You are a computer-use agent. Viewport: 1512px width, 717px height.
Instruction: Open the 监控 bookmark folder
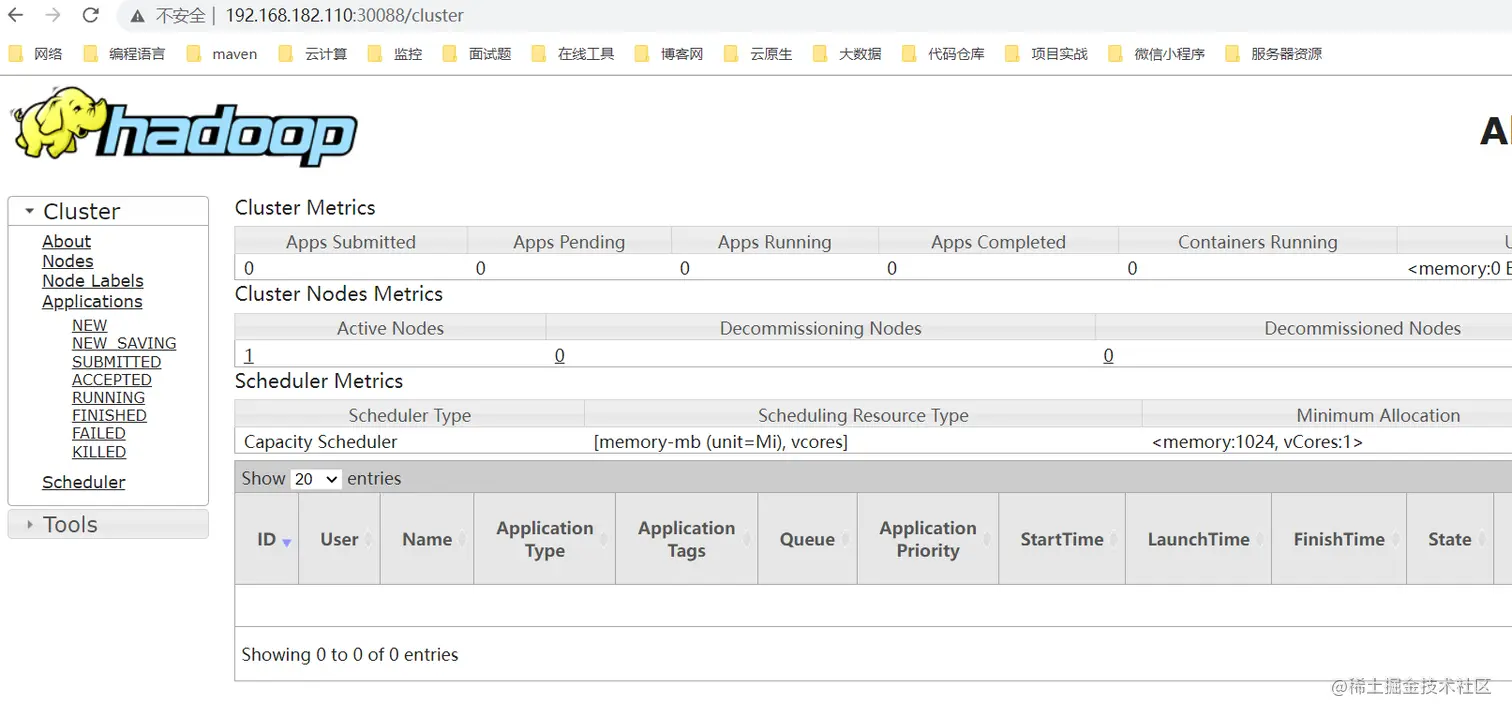click(x=395, y=54)
